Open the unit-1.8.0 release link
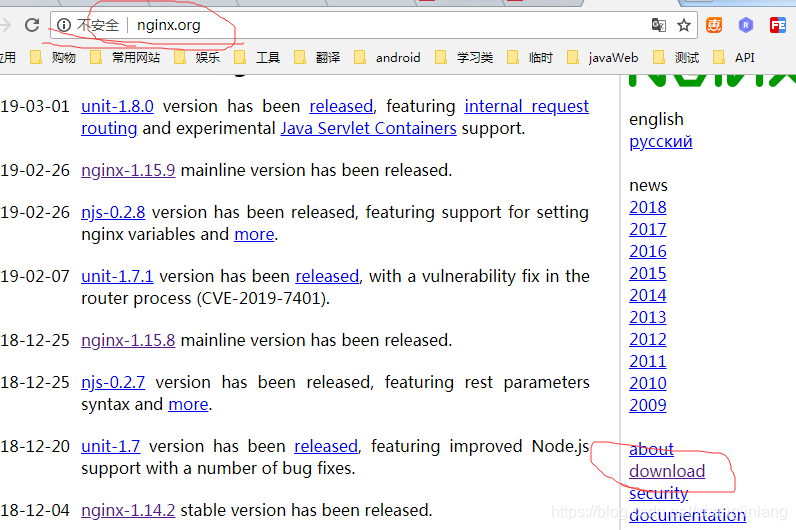 pos(117,106)
